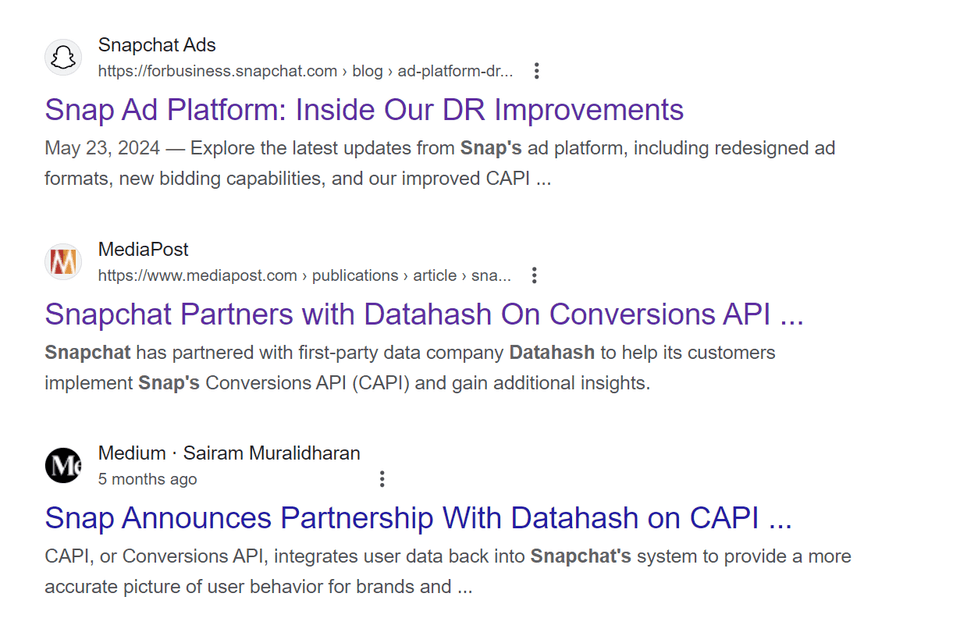The image size is (960, 639).
Task: Click the 'May 23, 2024' date text
Action: [102, 148]
